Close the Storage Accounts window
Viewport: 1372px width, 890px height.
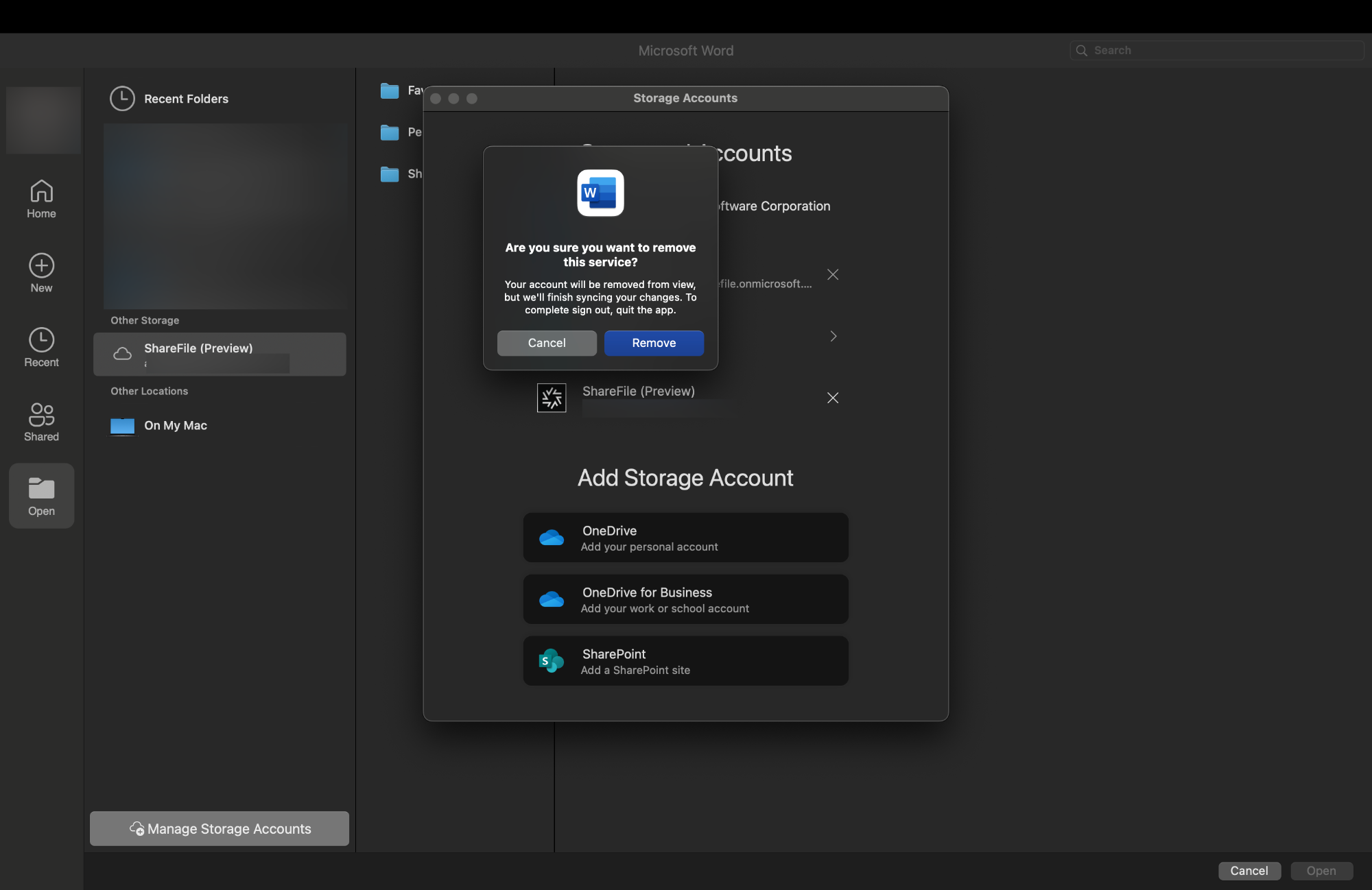[436, 99]
